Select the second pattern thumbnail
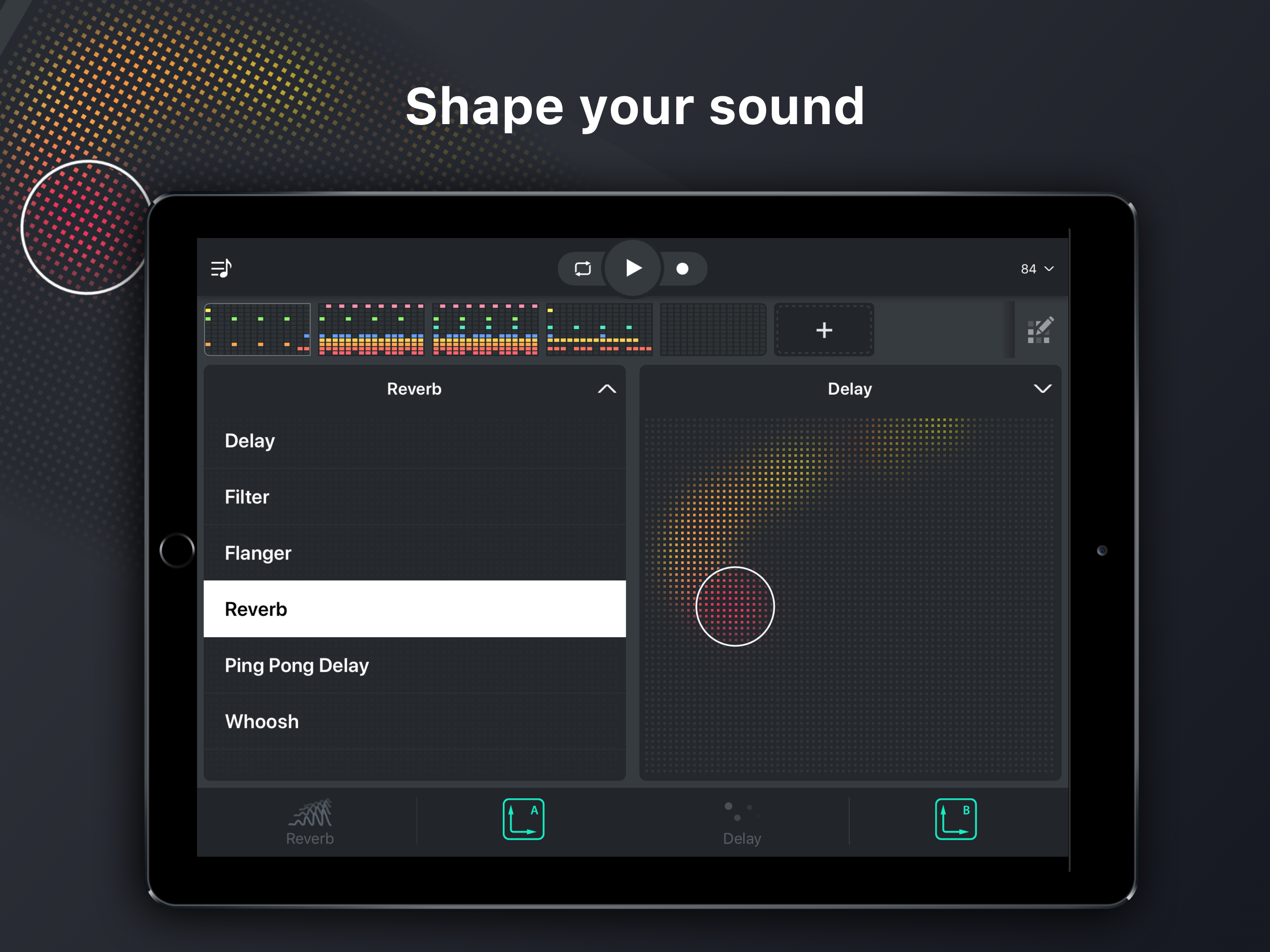This screenshot has width=1270, height=952. [371, 330]
